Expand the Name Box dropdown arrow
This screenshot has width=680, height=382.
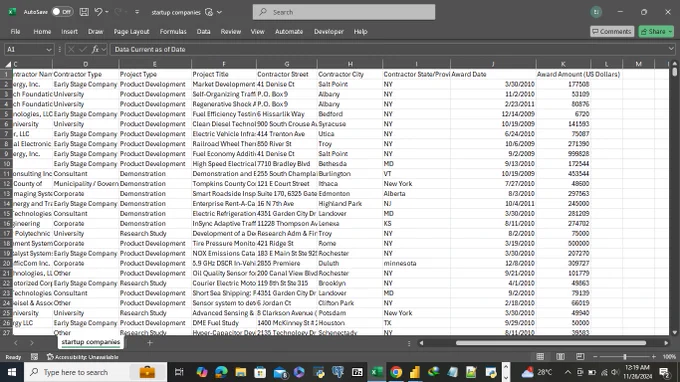[49, 50]
